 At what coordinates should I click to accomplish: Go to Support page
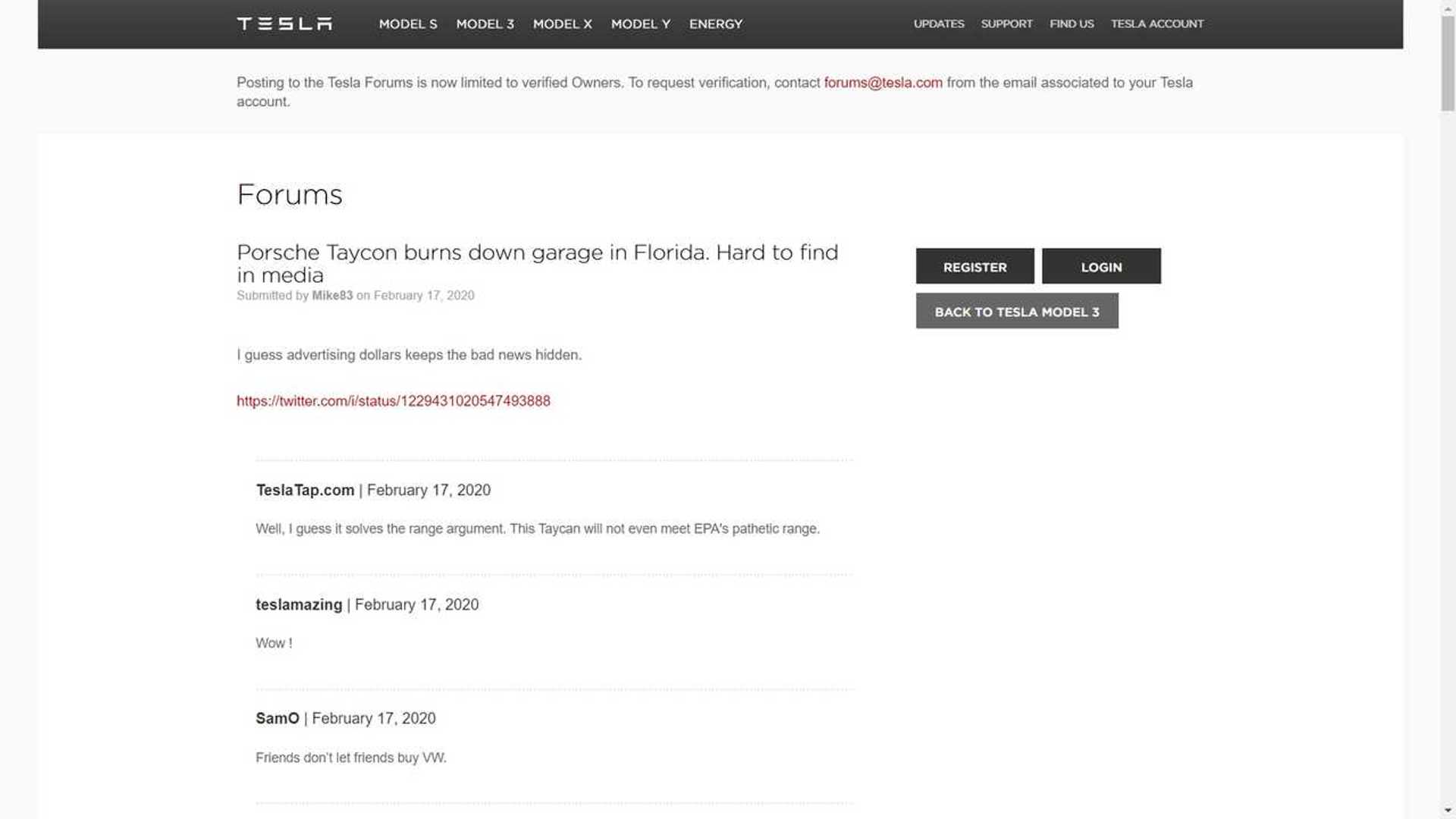tap(1006, 24)
